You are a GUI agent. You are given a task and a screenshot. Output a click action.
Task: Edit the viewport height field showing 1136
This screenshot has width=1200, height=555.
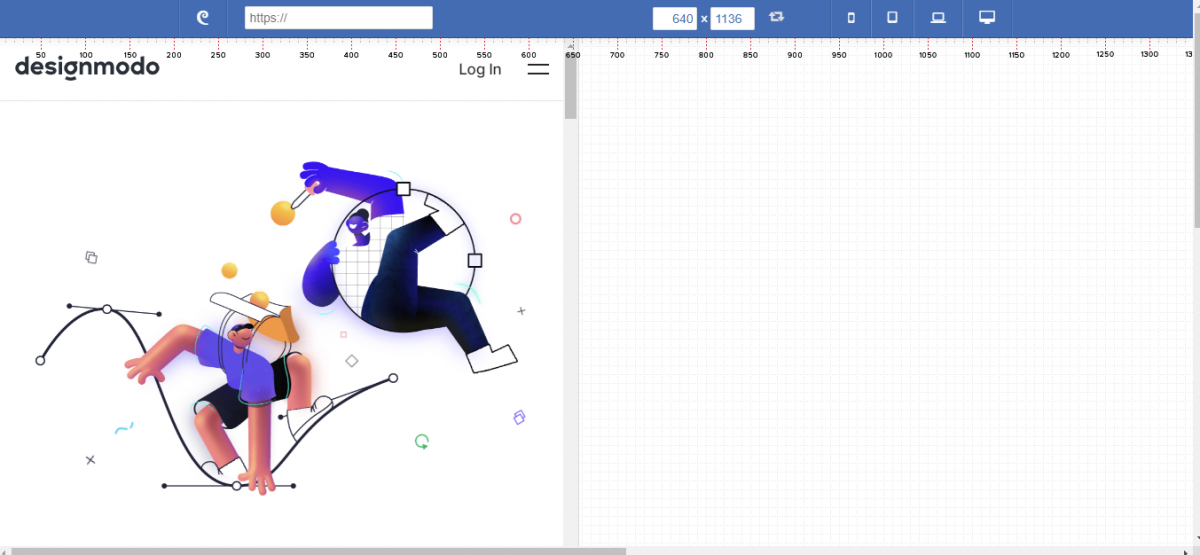tap(732, 19)
